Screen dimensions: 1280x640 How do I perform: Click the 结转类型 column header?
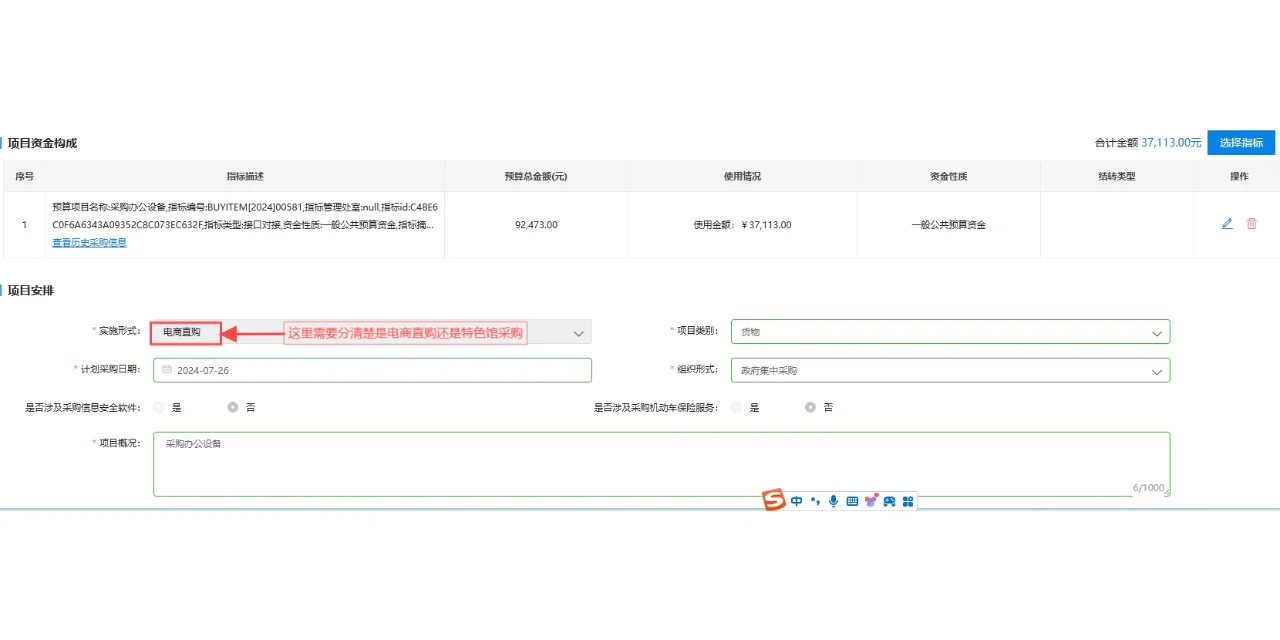(x=1116, y=176)
